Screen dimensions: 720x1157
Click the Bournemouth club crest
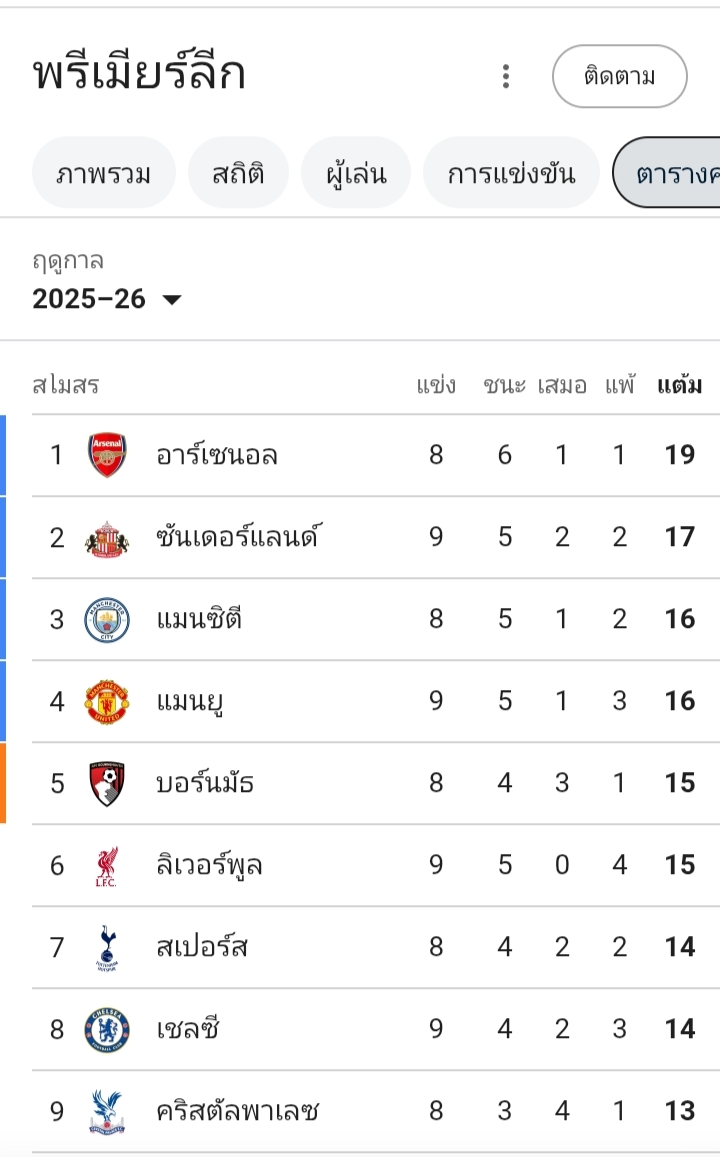tap(107, 783)
